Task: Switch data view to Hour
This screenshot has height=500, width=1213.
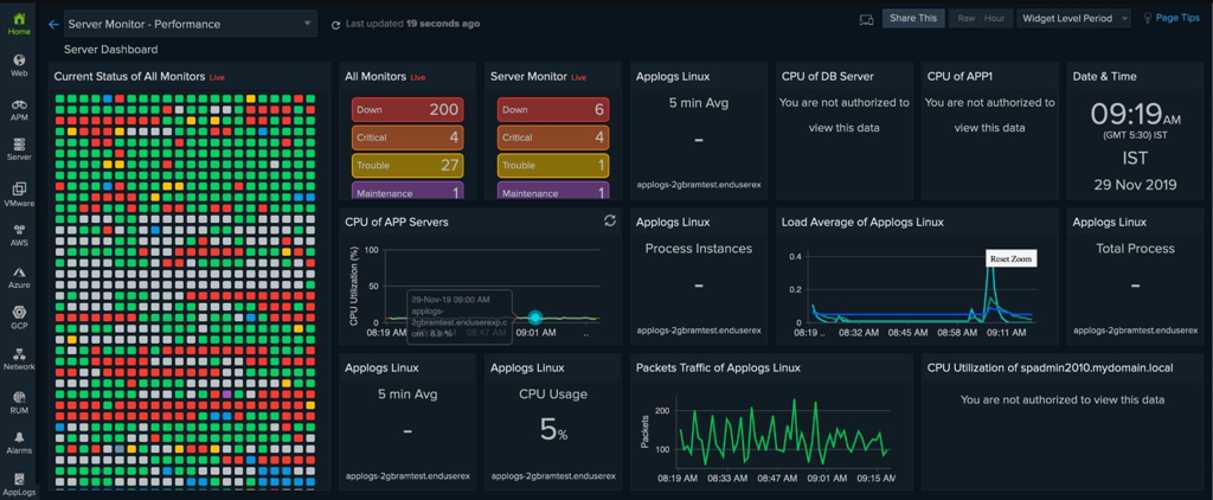Action: [x=994, y=18]
